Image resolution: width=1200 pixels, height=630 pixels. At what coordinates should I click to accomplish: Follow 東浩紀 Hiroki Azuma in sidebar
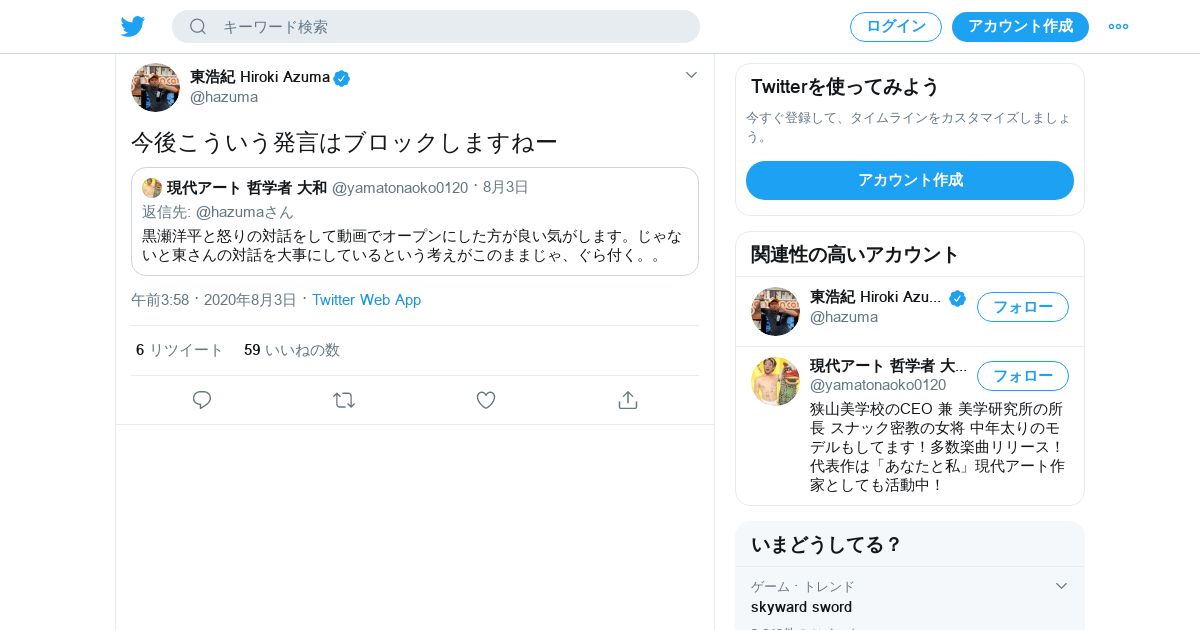[x=1022, y=307]
